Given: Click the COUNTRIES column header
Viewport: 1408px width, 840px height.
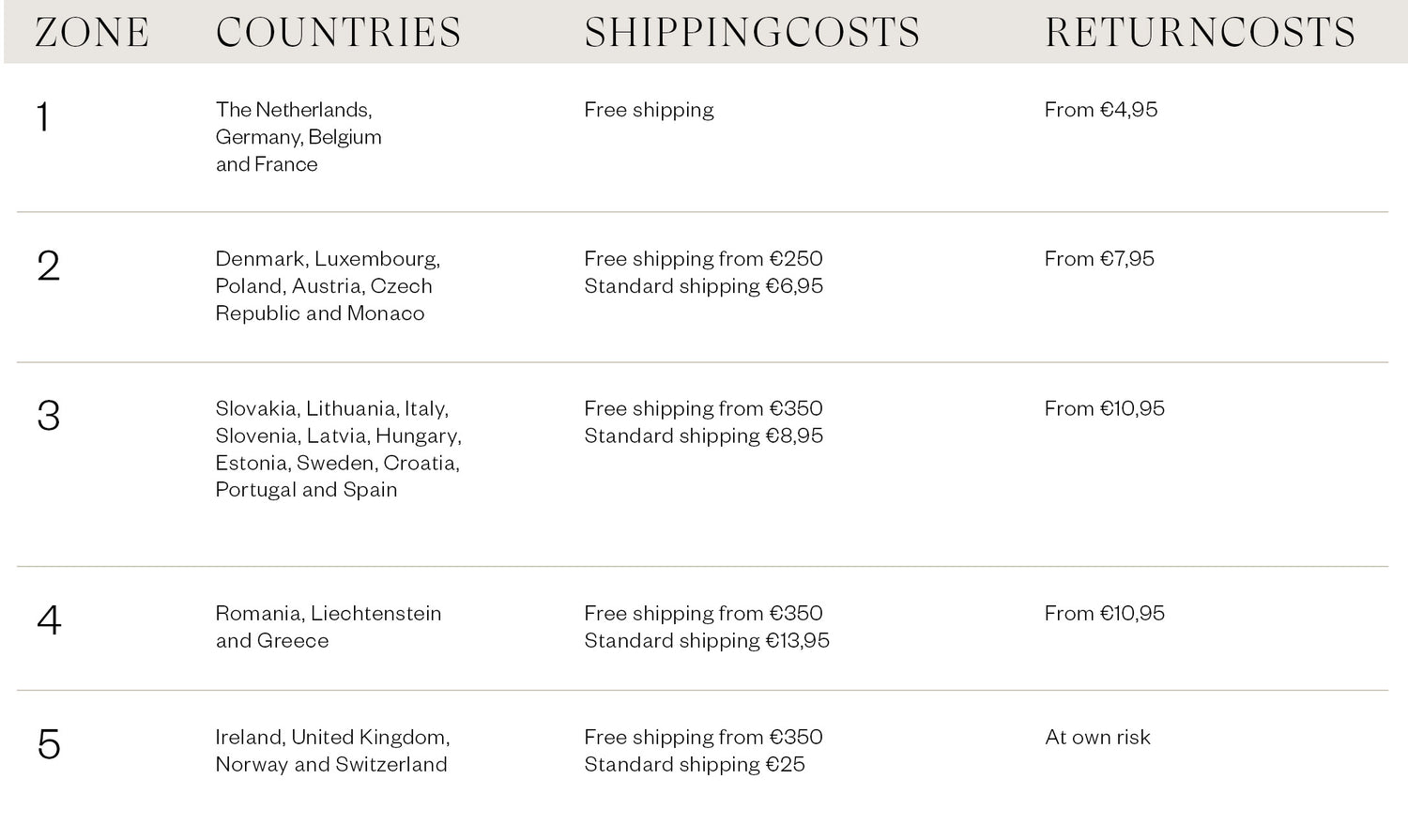Looking at the screenshot, I should 338,33.
